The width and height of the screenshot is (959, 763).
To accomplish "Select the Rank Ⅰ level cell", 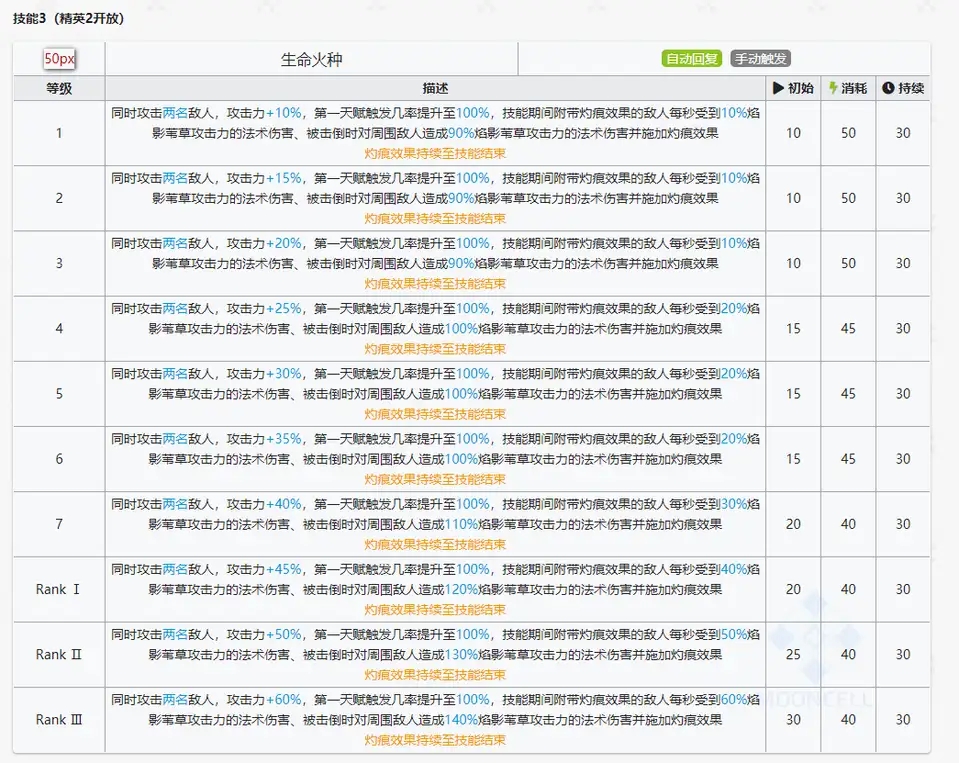I will pyautogui.click(x=59, y=589).
